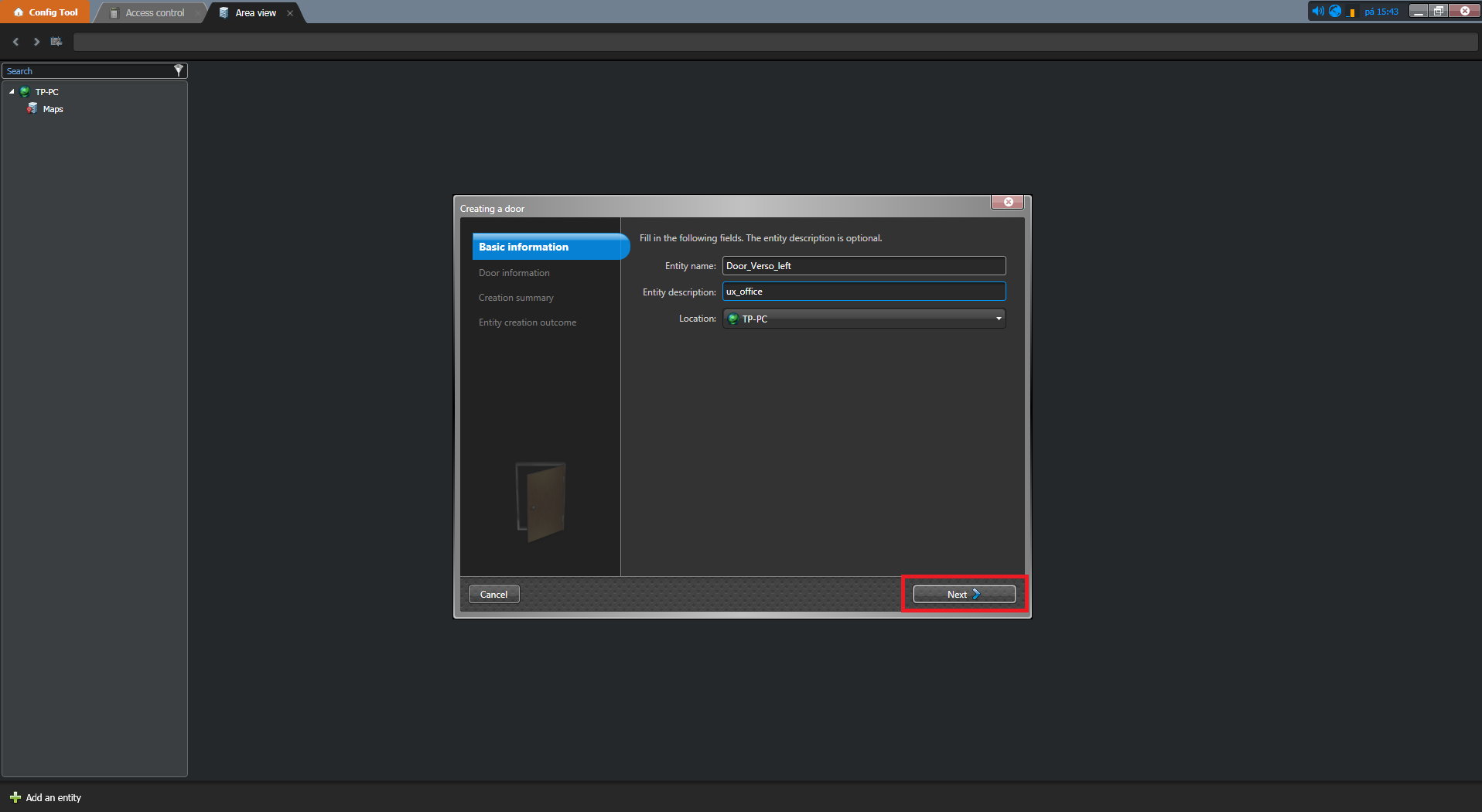This screenshot has height=812, width=1482.
Task: Click the Search box in the left panel
Action: (87, 71)
